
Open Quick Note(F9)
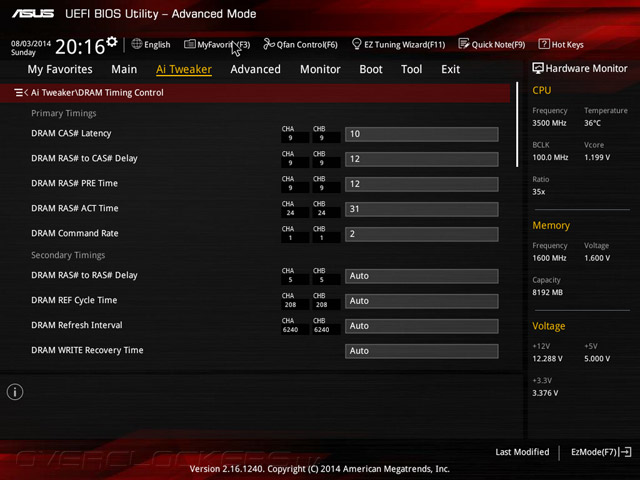pyautogui.click(x=498, y=44)
